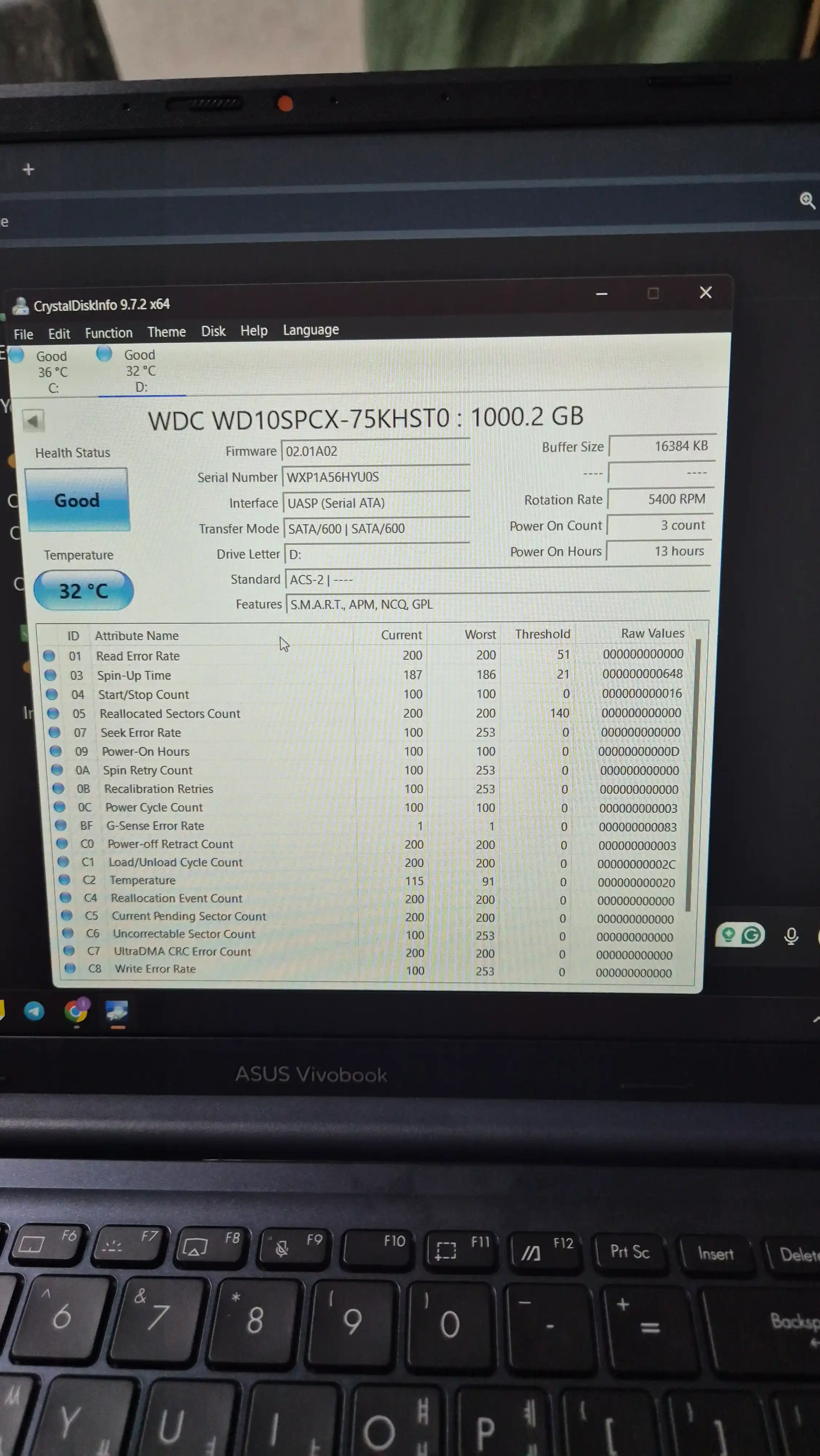The width and height of the screenshot is (820, 1456).
Task: Open the Help menu
Action: [253, 331]
